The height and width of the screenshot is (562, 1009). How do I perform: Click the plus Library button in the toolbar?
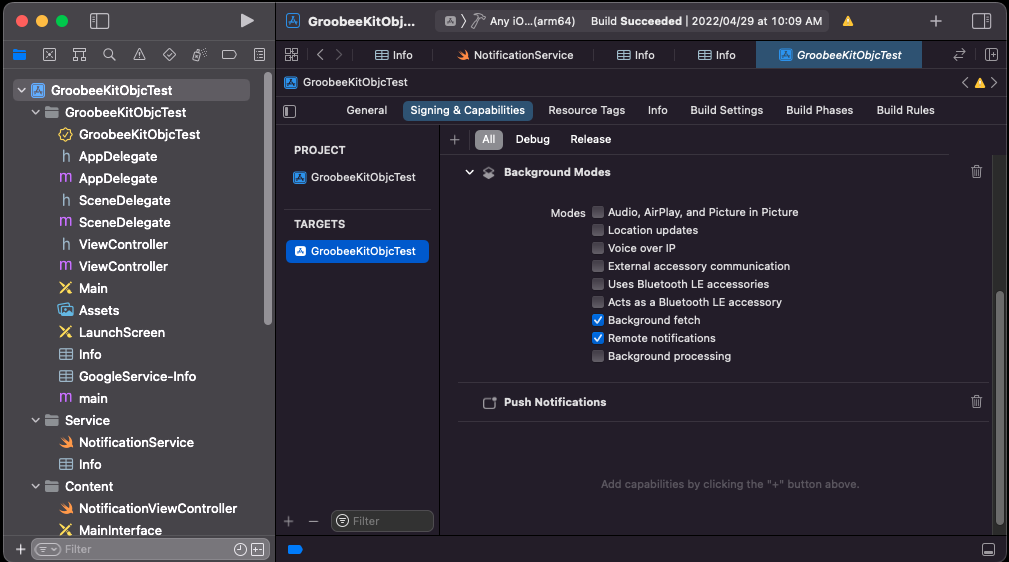tap(936, 21)
